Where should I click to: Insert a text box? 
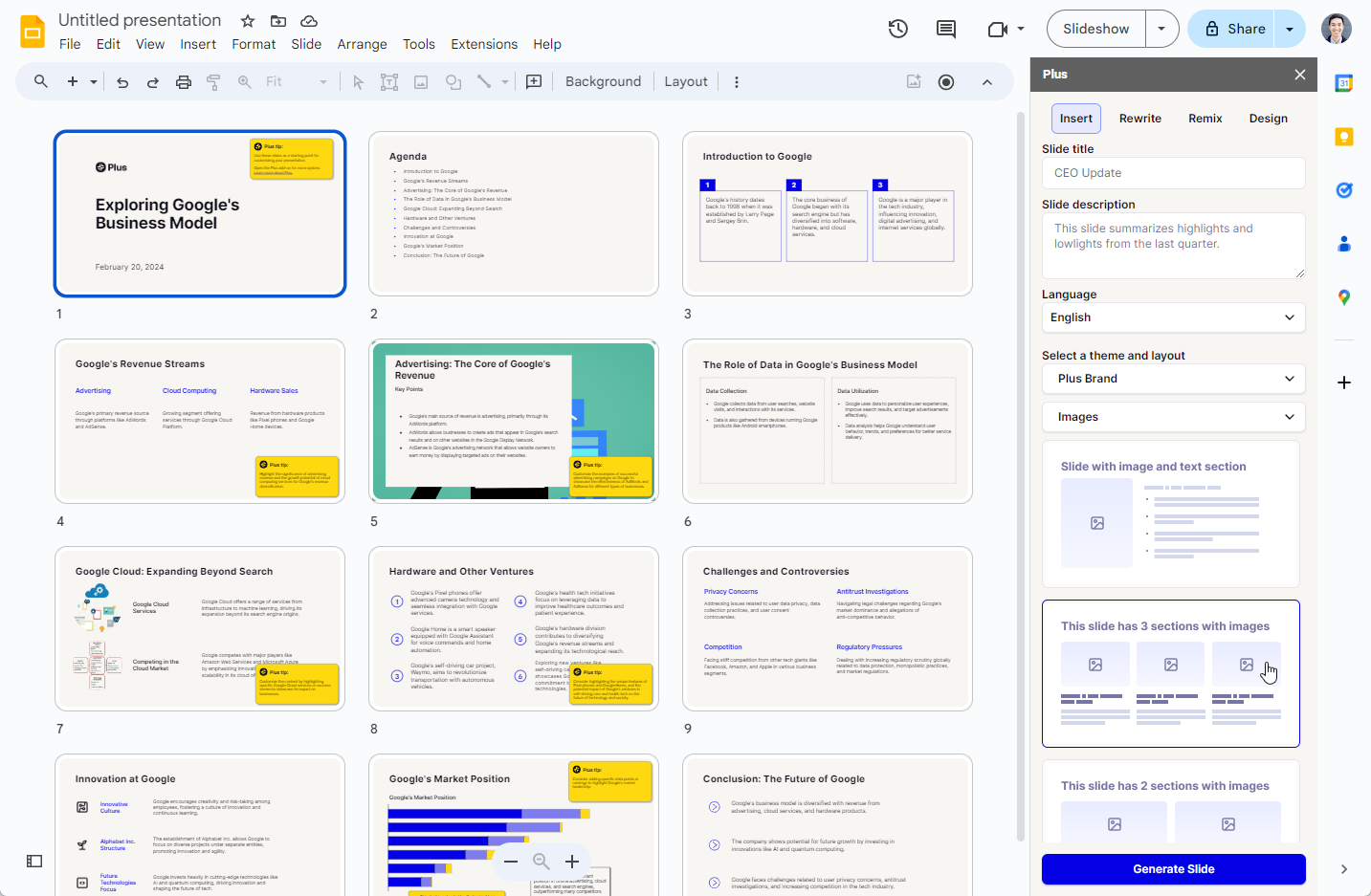coord(389,82)
